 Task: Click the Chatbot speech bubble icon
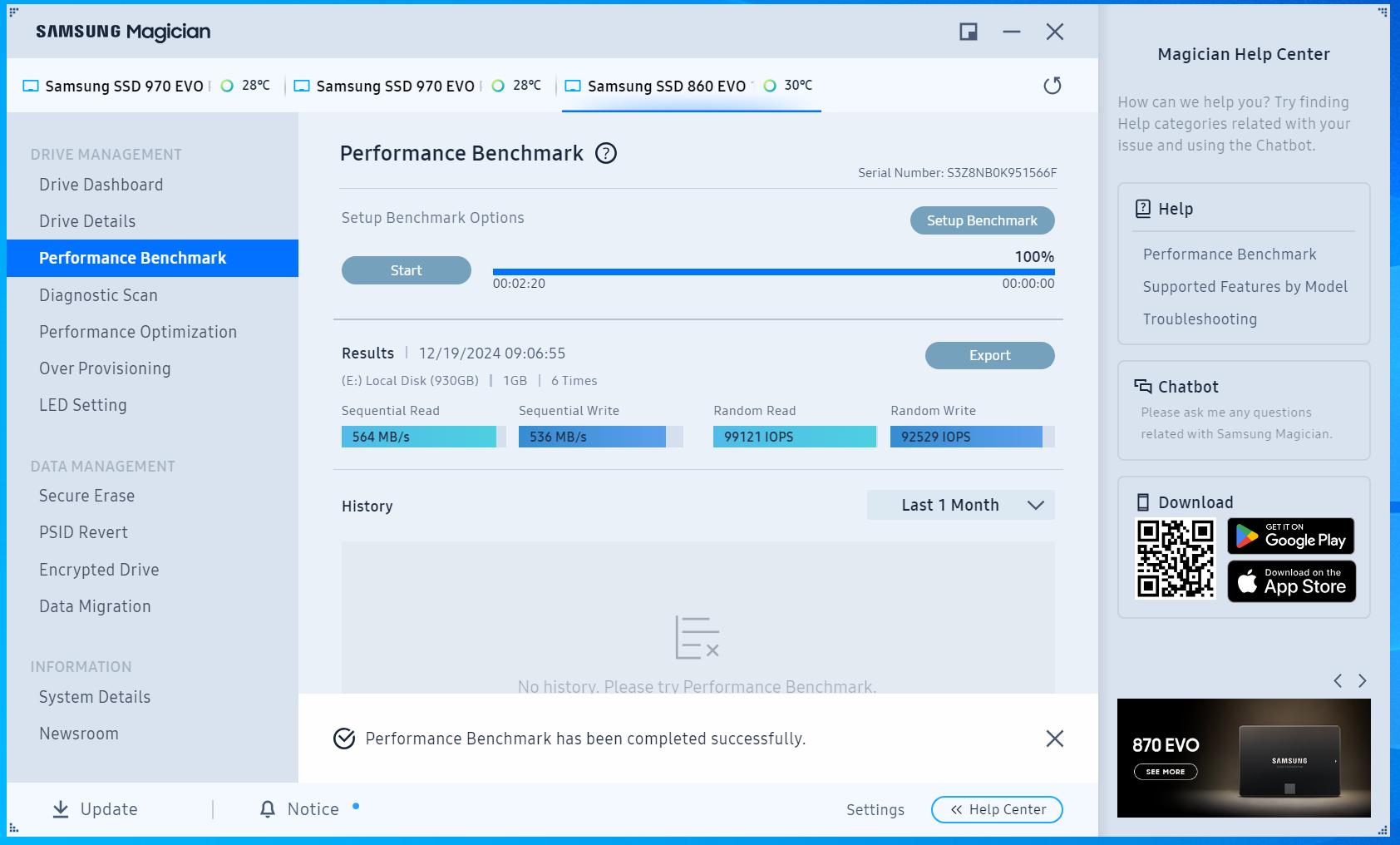(x=1143, y=386)
